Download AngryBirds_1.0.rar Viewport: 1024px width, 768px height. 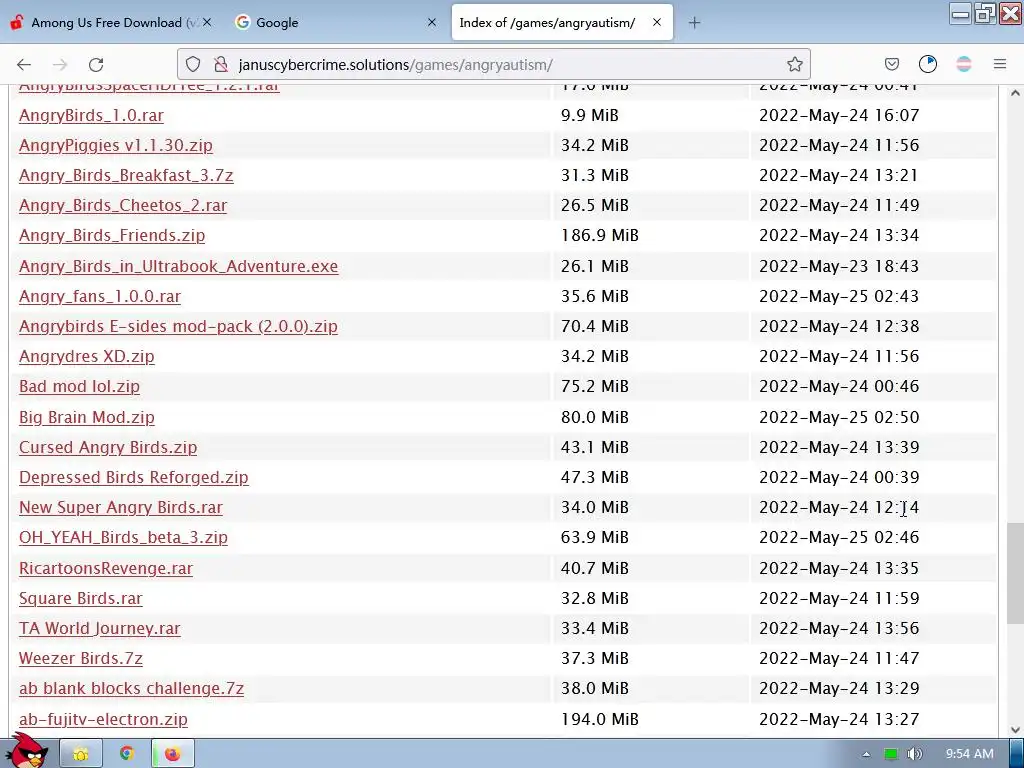[91, 116]
